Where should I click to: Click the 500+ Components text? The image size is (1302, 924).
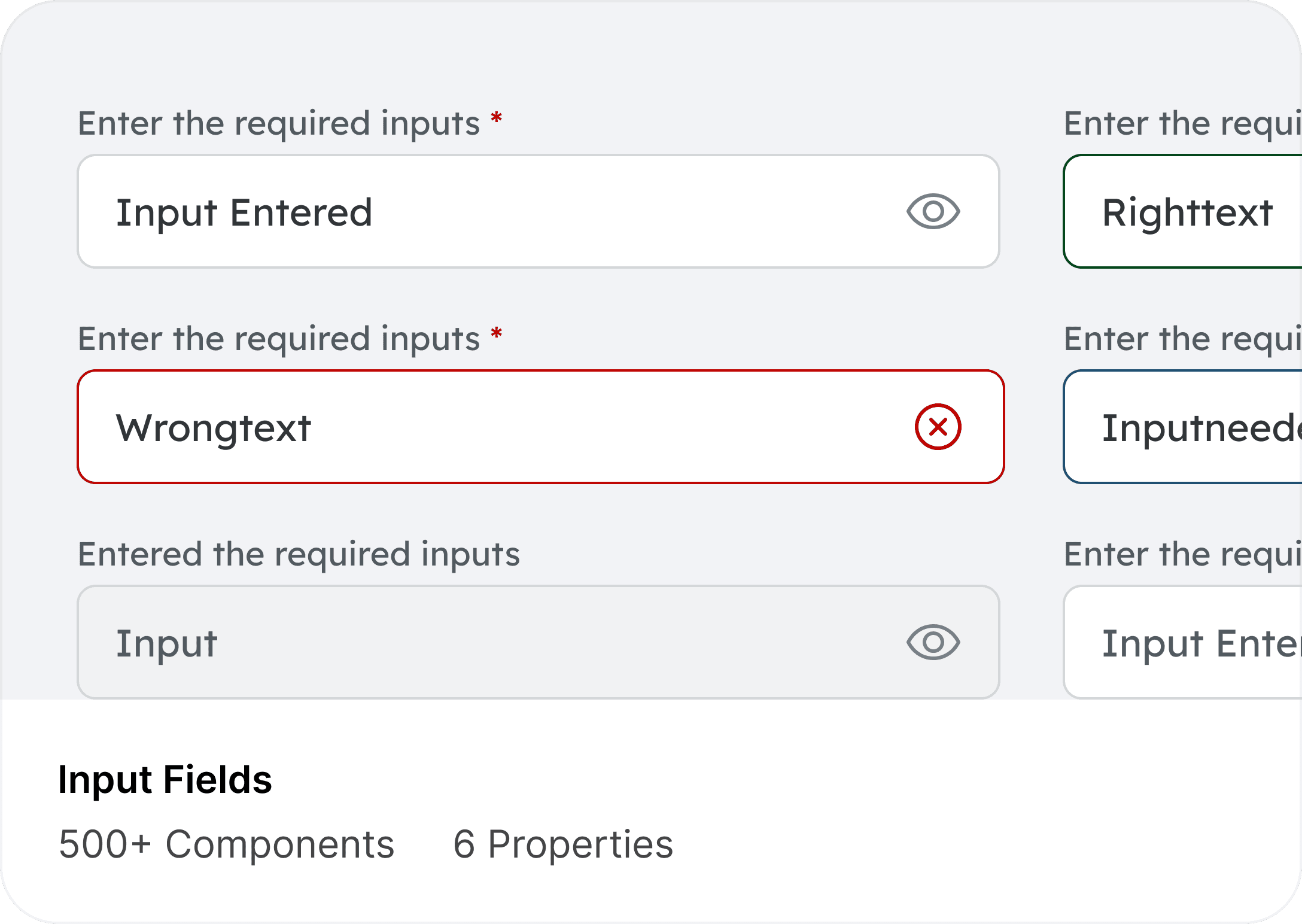click(226, 844)
